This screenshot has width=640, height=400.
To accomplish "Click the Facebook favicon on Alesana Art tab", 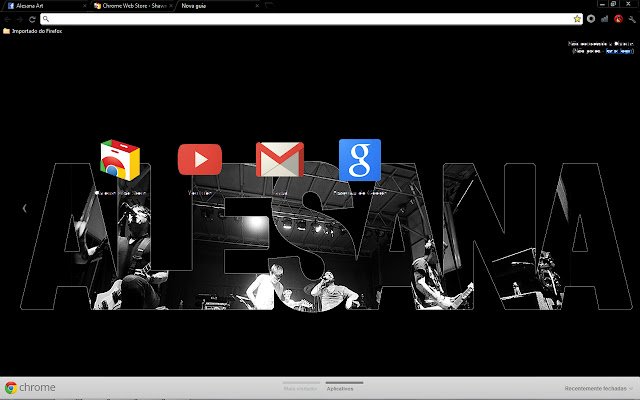I will (11, 6).
